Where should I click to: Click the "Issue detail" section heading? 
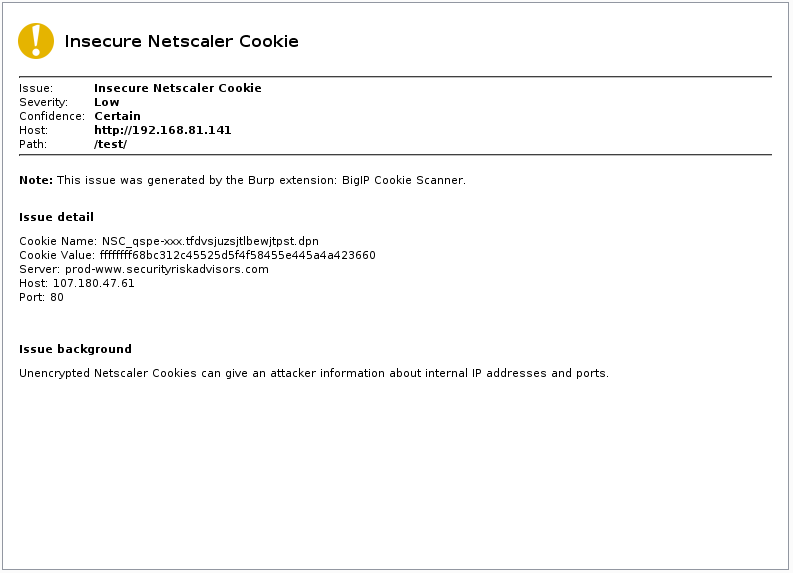[56, 217]
